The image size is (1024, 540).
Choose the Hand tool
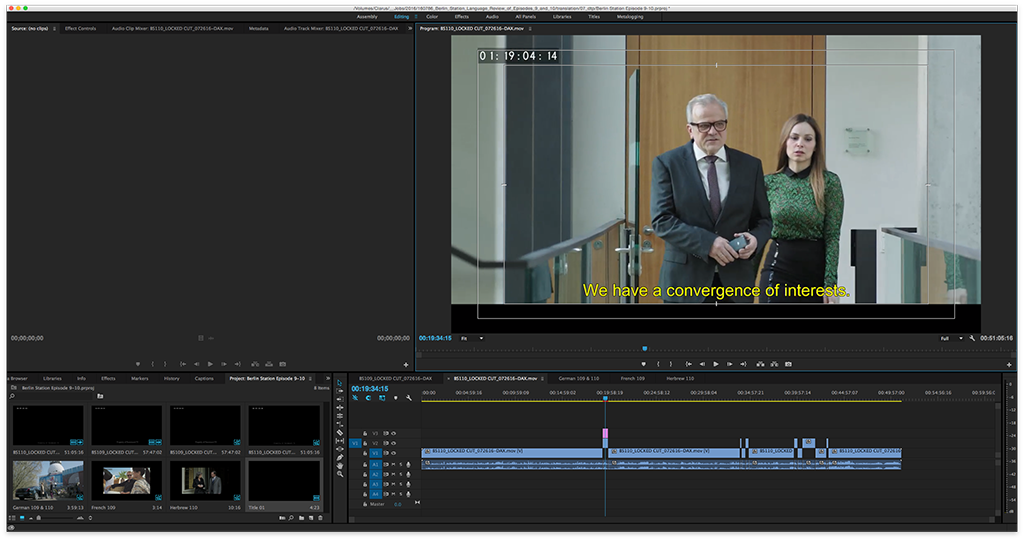[x=340, y=465]
